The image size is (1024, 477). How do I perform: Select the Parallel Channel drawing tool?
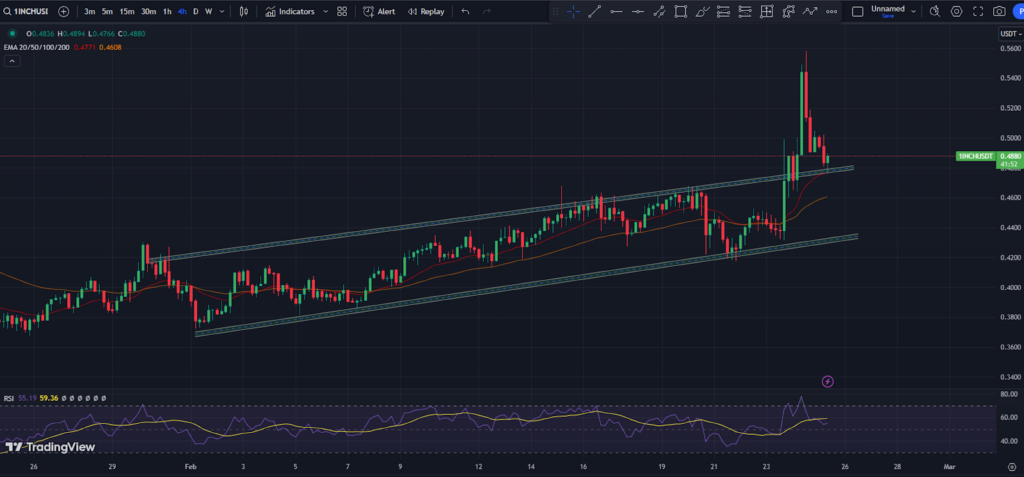(659, 11)
